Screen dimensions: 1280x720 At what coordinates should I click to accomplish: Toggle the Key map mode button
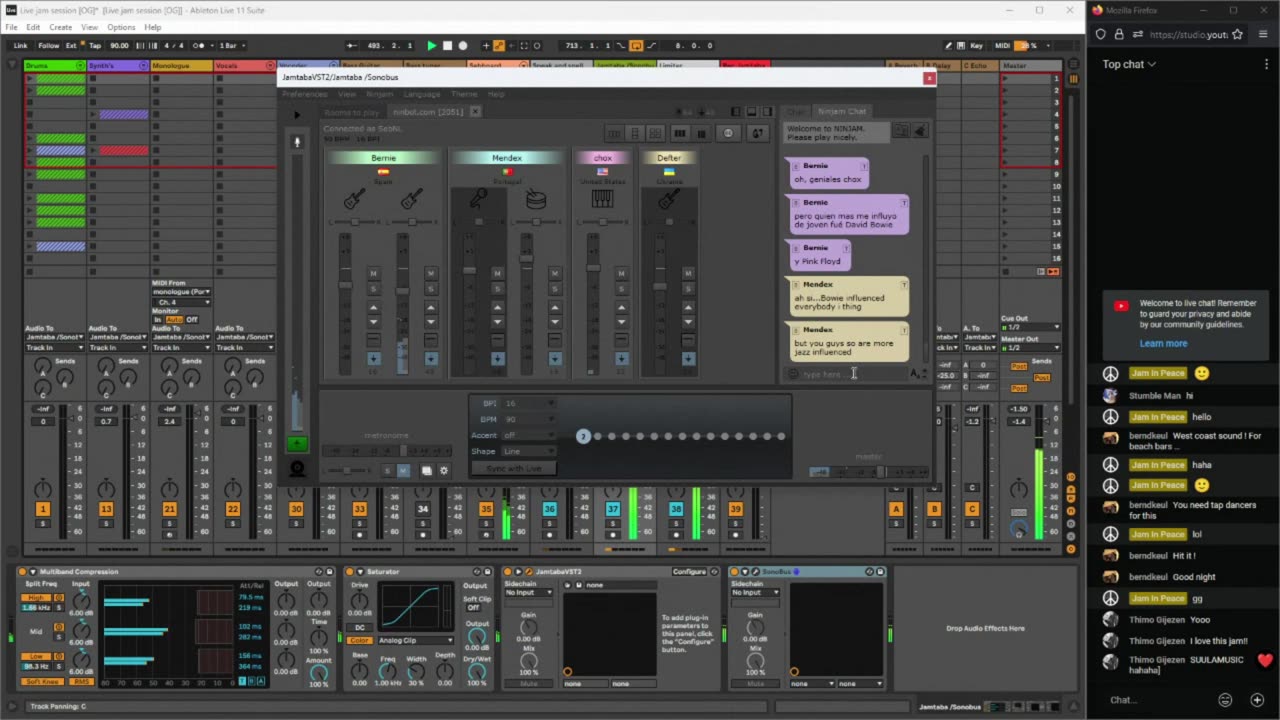click(976, 45)
